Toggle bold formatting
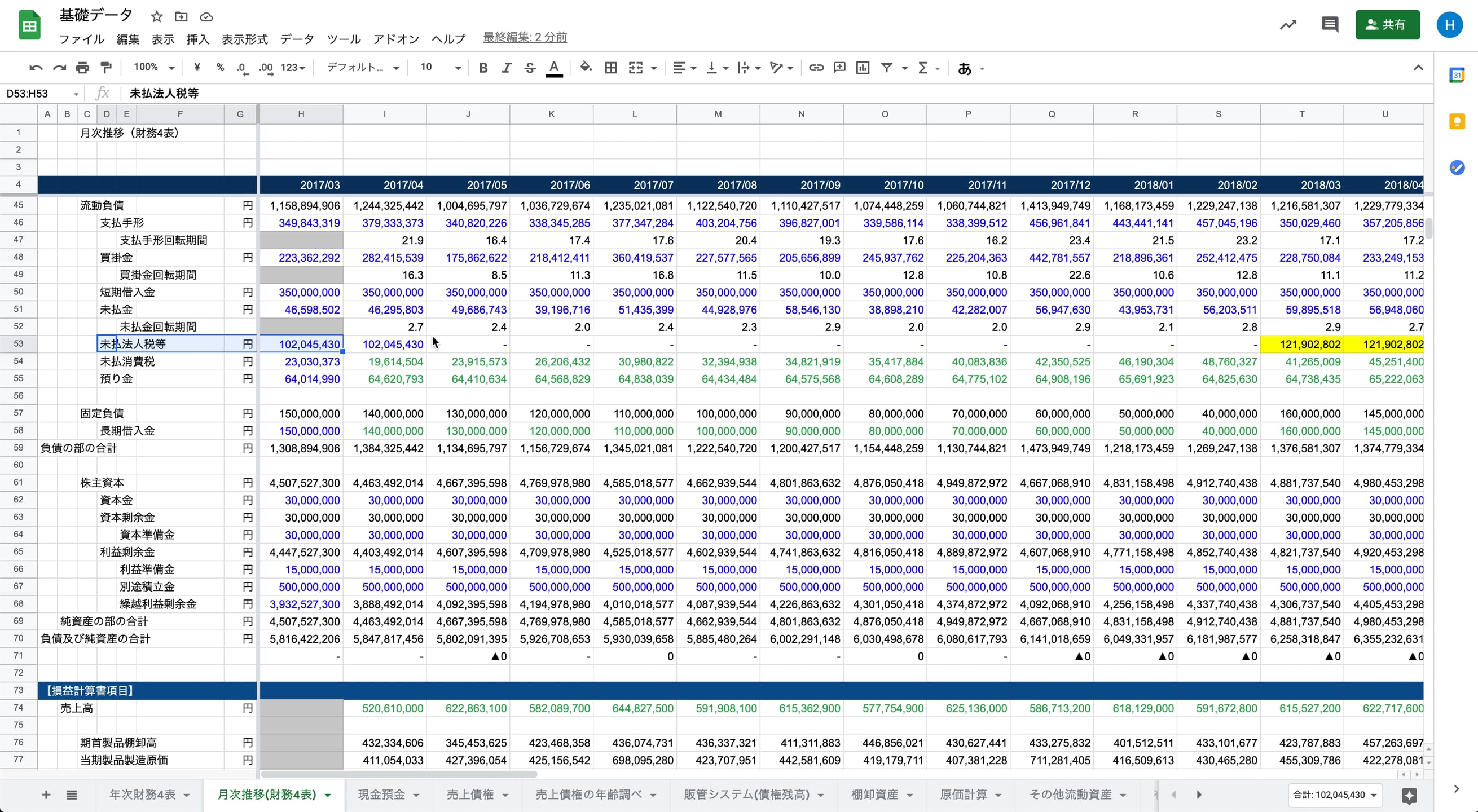The width and height of the screenshot is (1478, 812). tap(483, 68)
